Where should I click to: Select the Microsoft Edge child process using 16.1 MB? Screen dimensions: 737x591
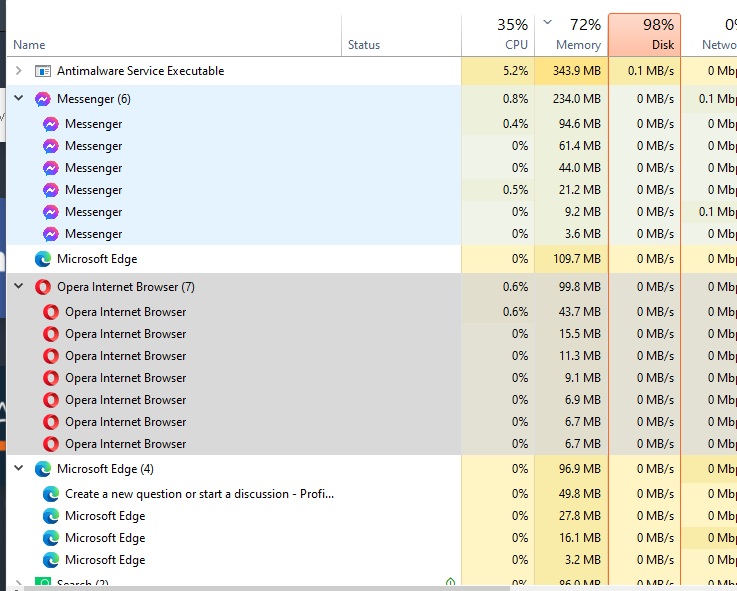[105, 538]
